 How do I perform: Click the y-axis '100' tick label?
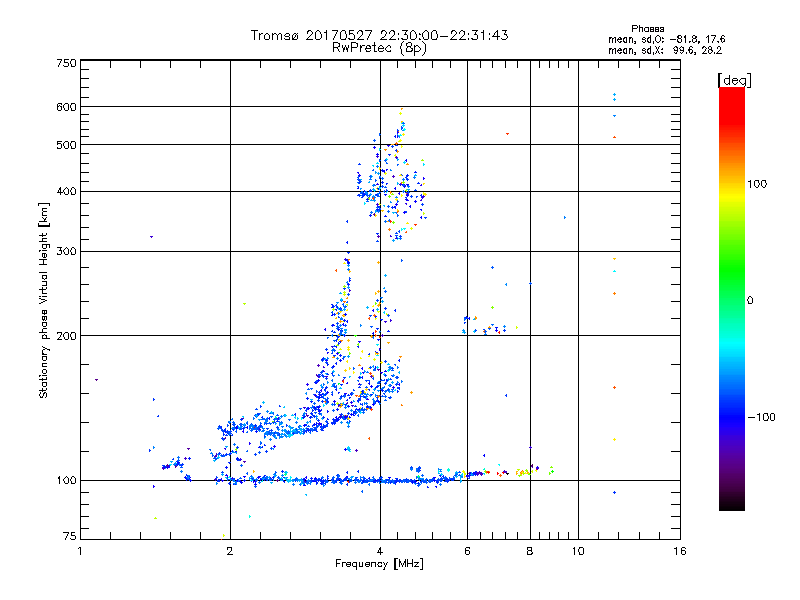(x=67, y=481)
